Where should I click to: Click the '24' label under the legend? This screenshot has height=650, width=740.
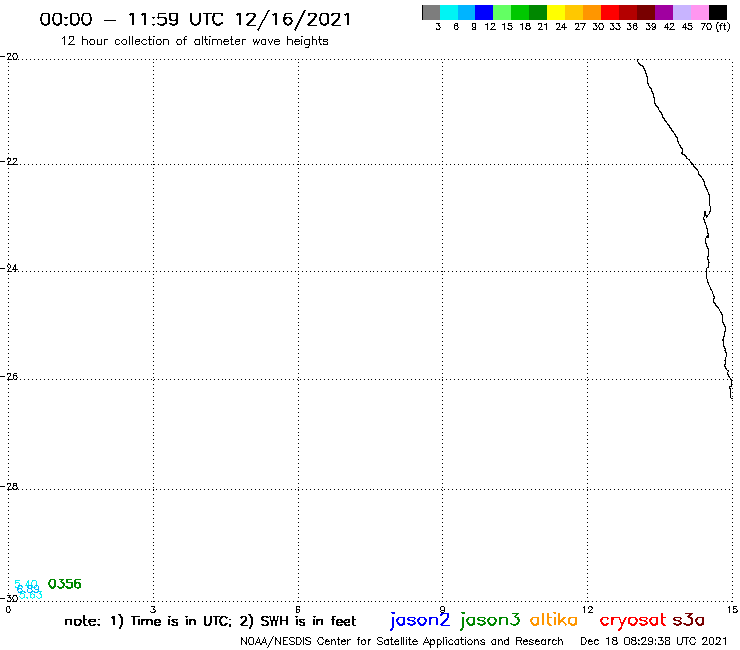coord(561,27)
